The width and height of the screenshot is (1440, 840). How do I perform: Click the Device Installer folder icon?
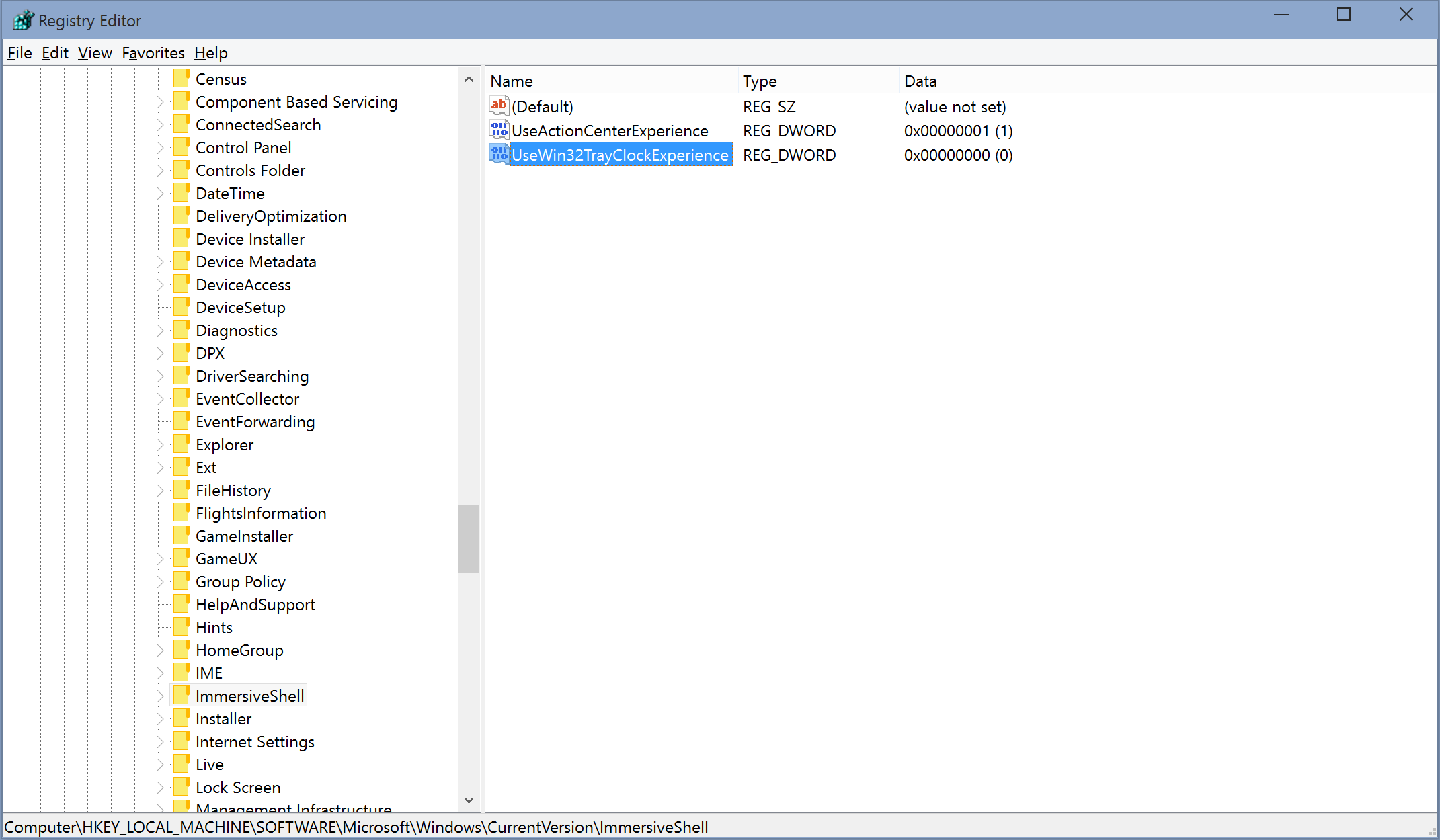181,239
